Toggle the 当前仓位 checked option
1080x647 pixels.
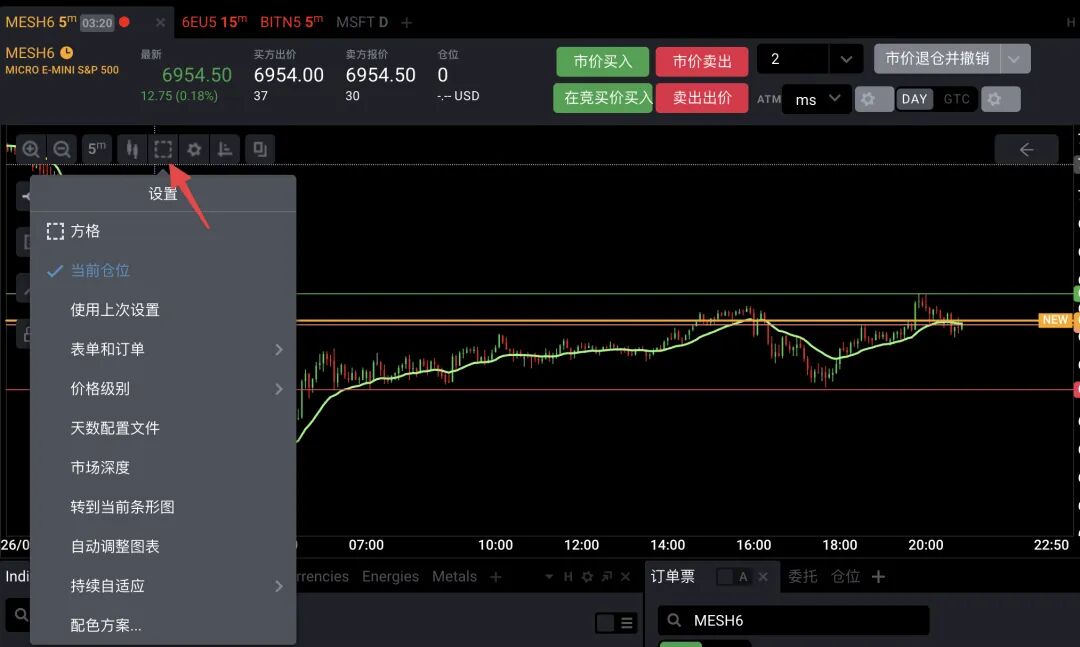100,270
